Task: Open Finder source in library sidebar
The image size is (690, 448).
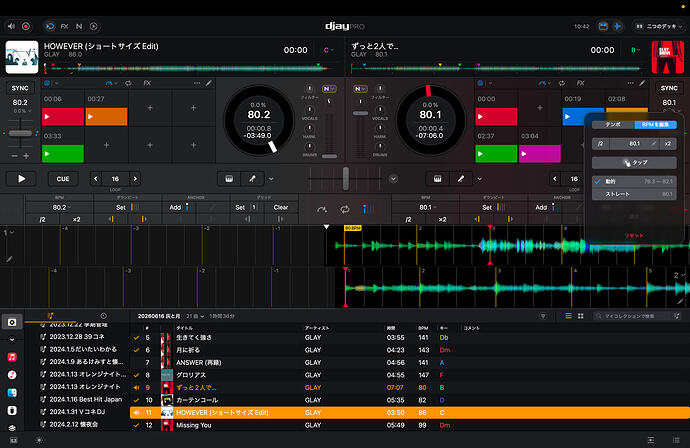Action: tap(12, 393)
